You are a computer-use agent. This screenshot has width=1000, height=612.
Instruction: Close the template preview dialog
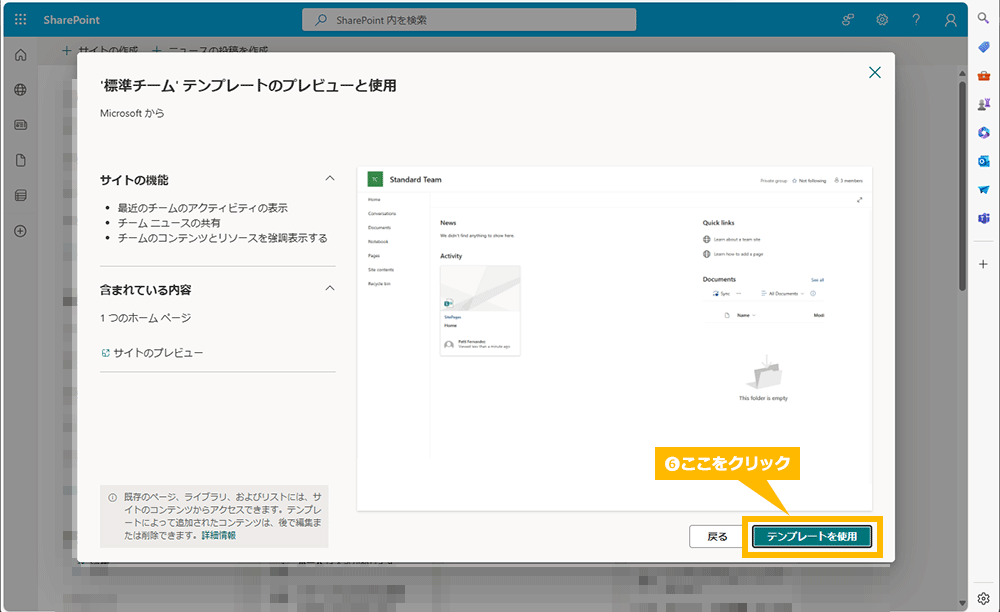(x=875, y=73)
